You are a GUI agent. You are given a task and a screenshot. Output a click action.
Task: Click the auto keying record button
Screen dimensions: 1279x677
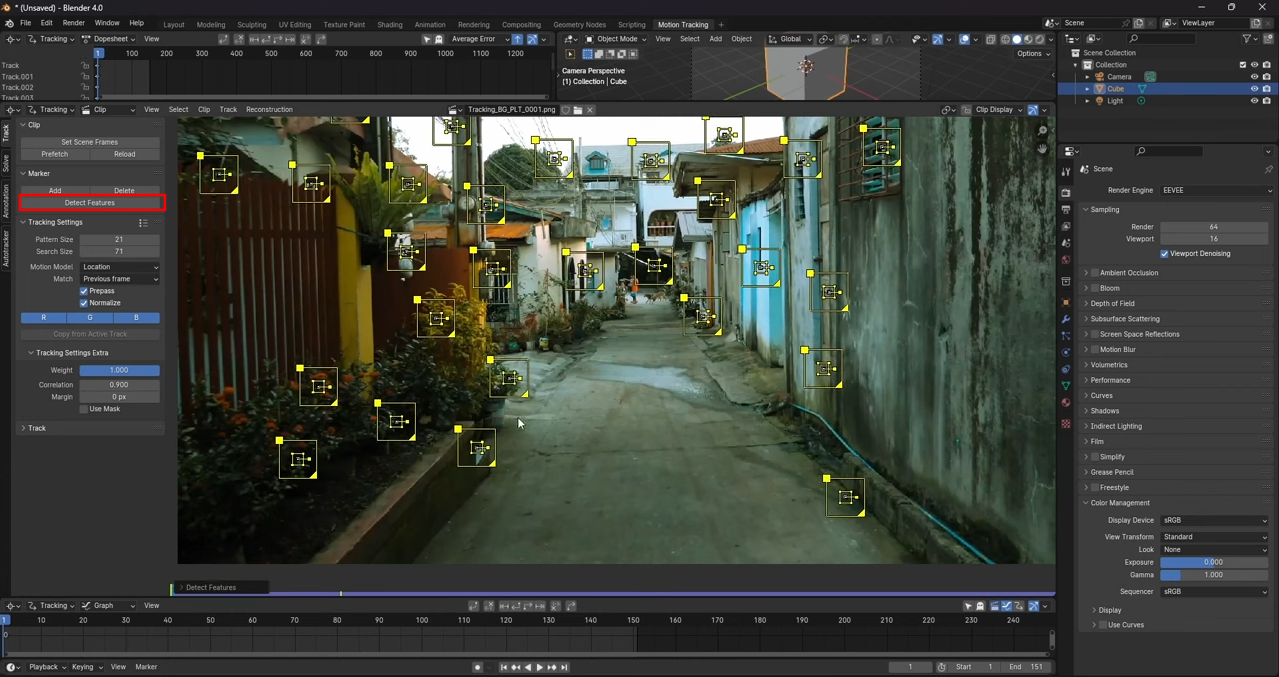pos(477,667)
